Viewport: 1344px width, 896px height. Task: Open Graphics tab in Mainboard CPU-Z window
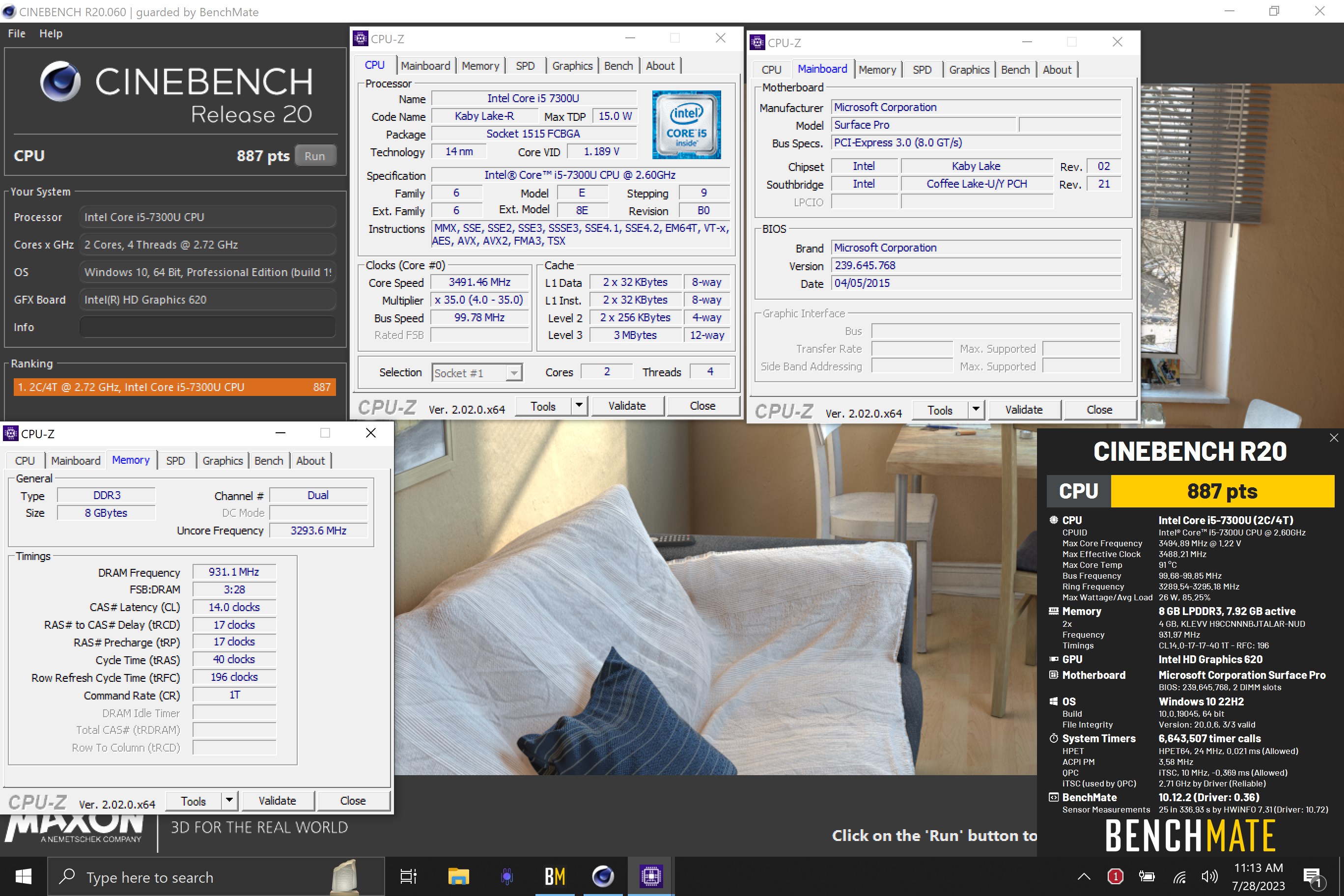(x=969, y=70)
